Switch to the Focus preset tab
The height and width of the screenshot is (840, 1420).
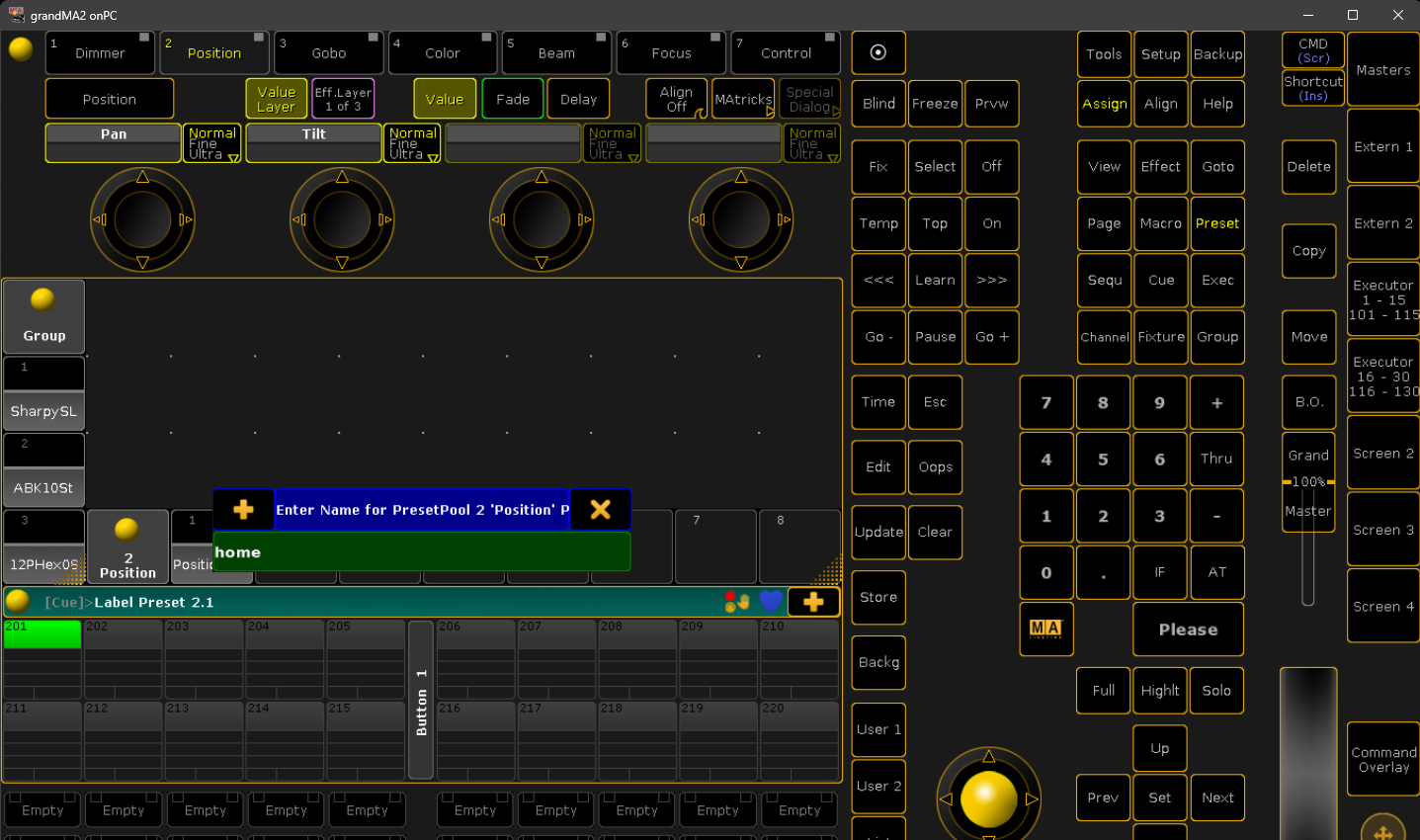click(671, 52)
